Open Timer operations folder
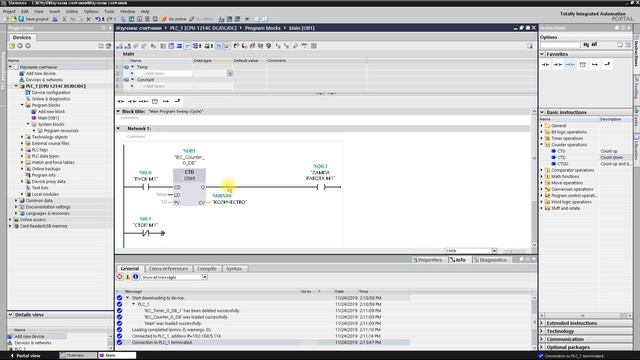This screenshot has height=360, width=640. point(567,138)
